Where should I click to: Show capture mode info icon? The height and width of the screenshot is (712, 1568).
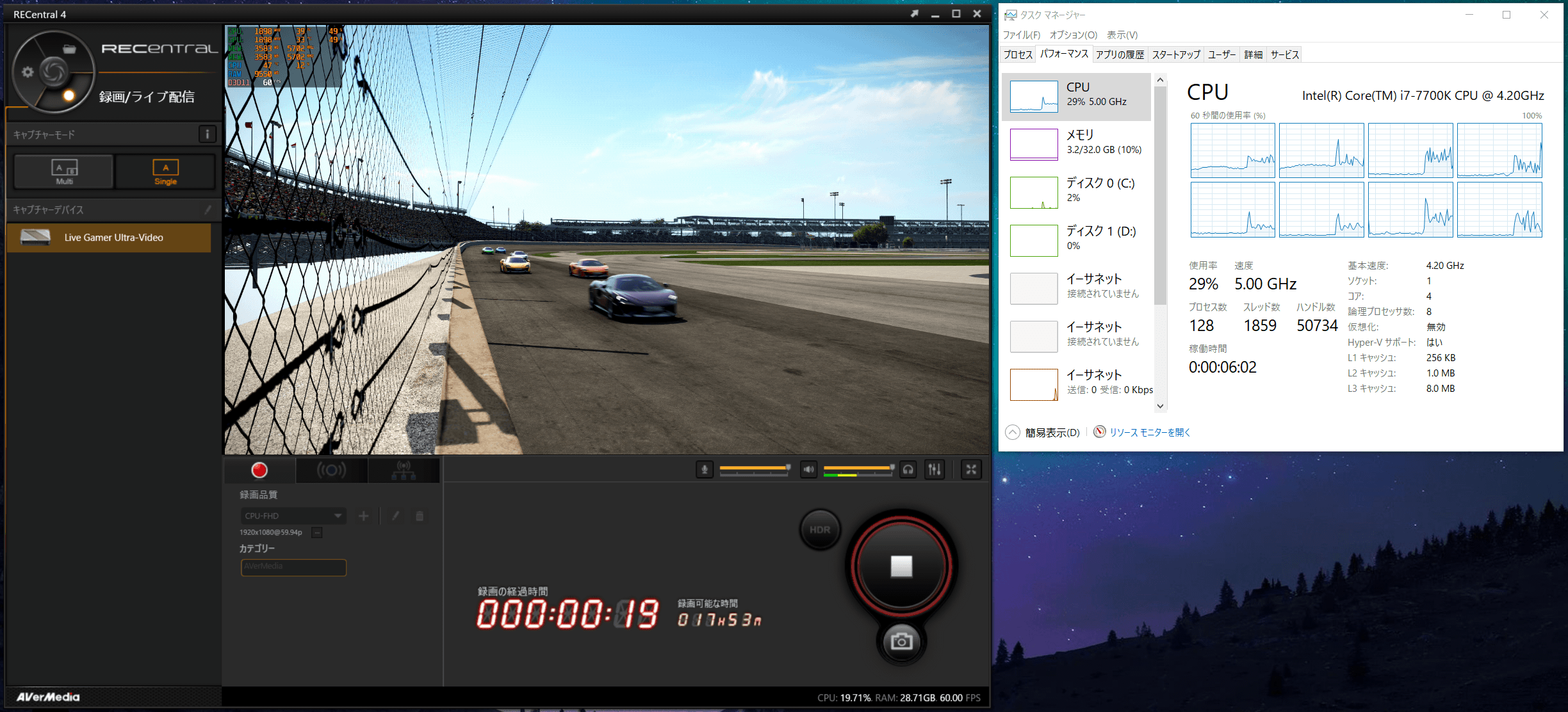[207, 134]
